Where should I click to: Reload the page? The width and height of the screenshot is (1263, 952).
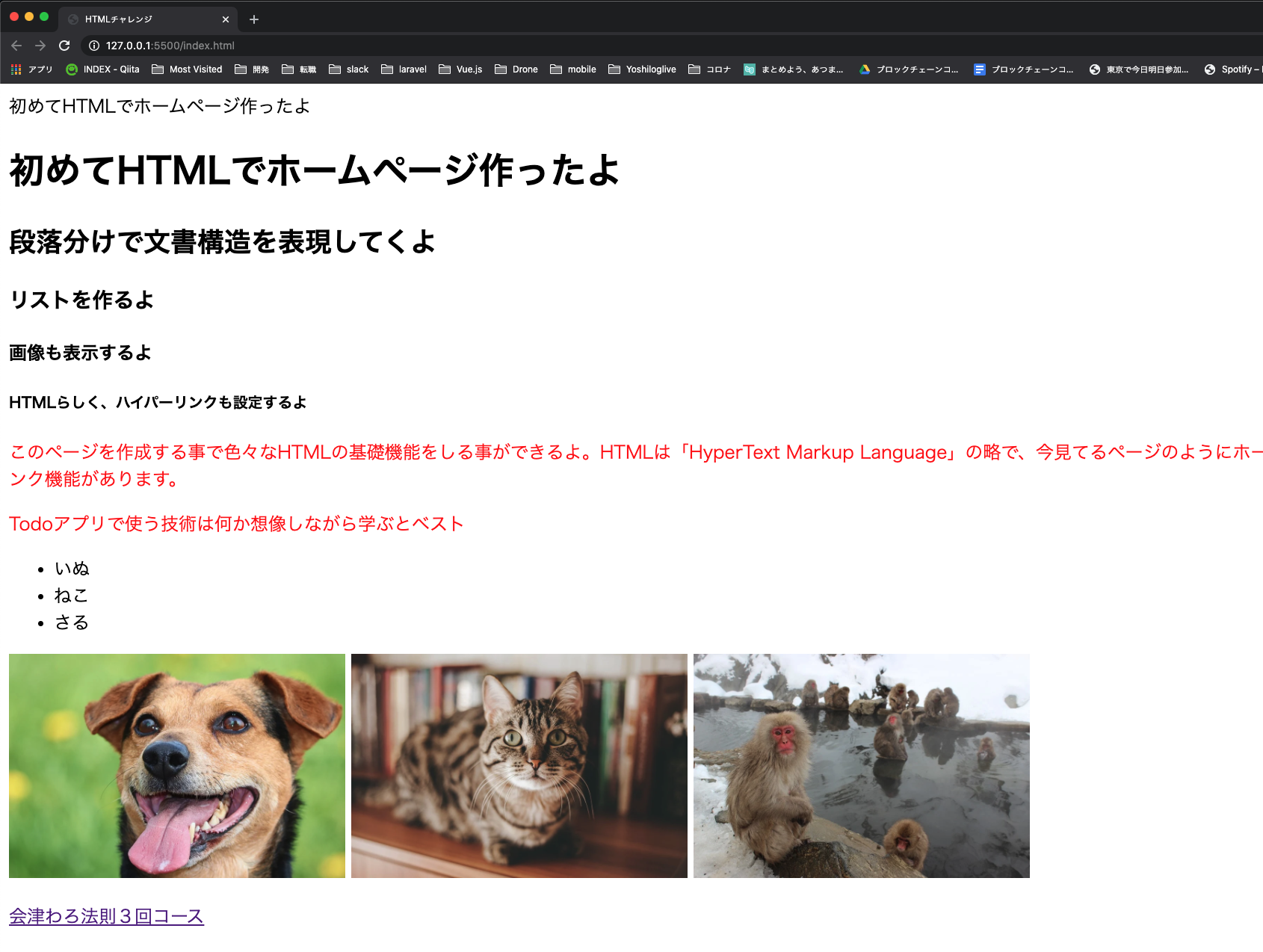pyautogui.click(x=66, y=45)
